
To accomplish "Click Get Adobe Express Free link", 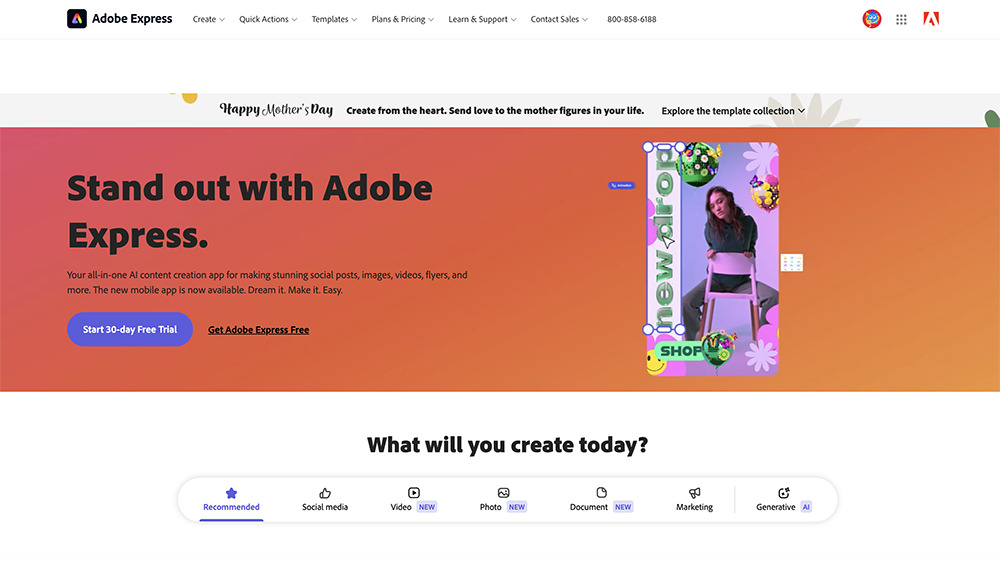I will [258, 330].
